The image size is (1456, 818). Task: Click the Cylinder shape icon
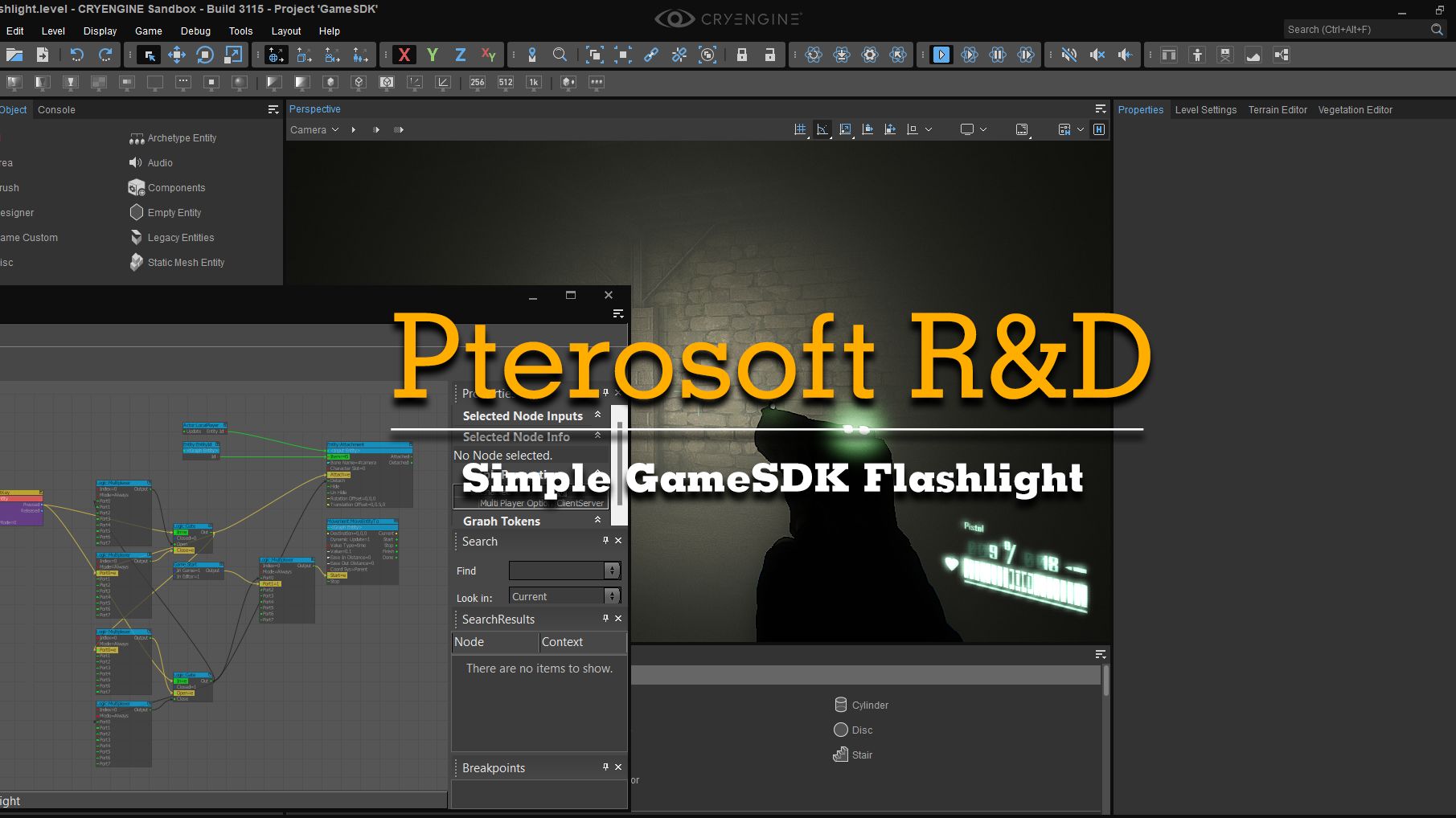pyautogui.click(x=841, y=705)
